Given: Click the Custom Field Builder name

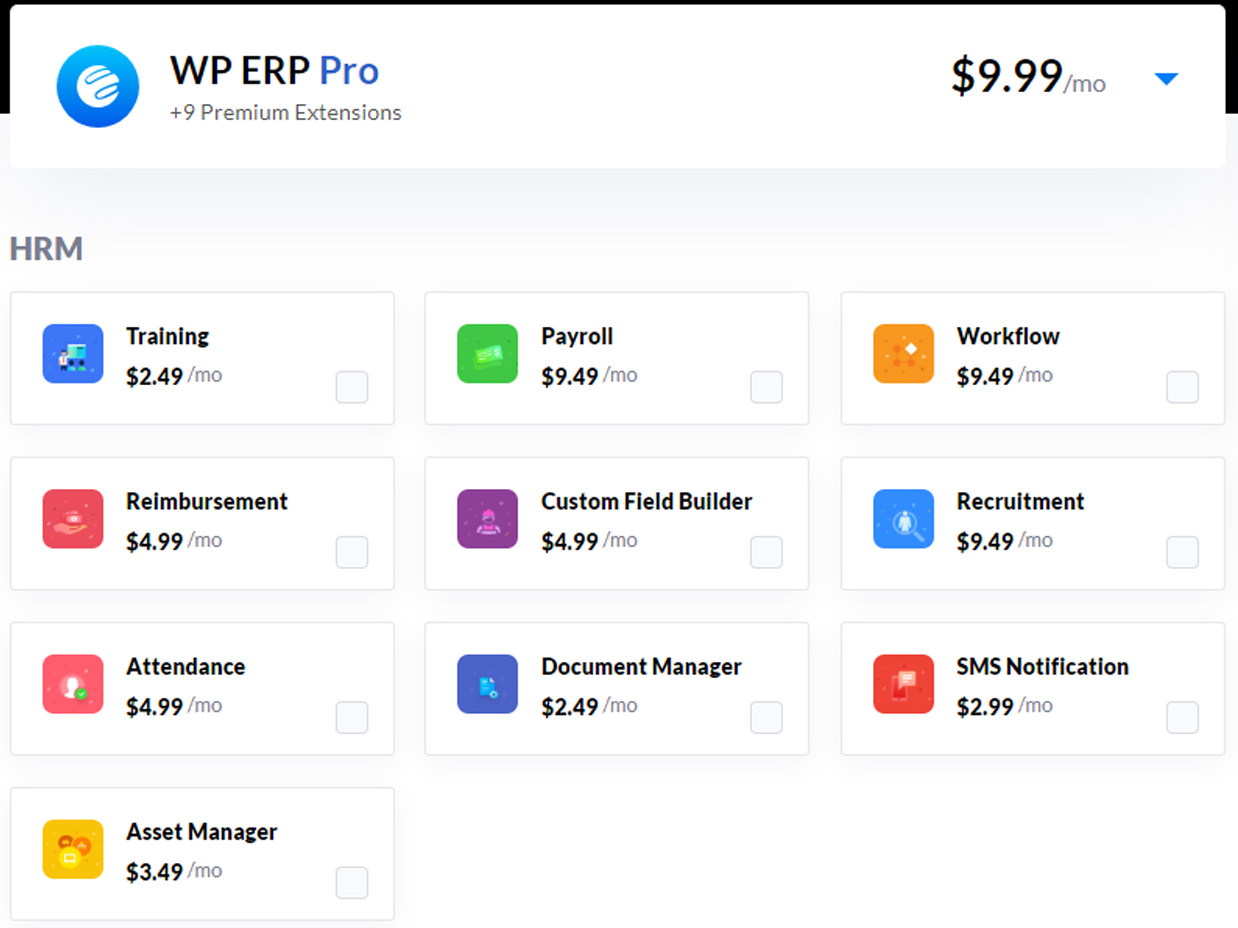Looking at the screenshot, I should 647,501.
